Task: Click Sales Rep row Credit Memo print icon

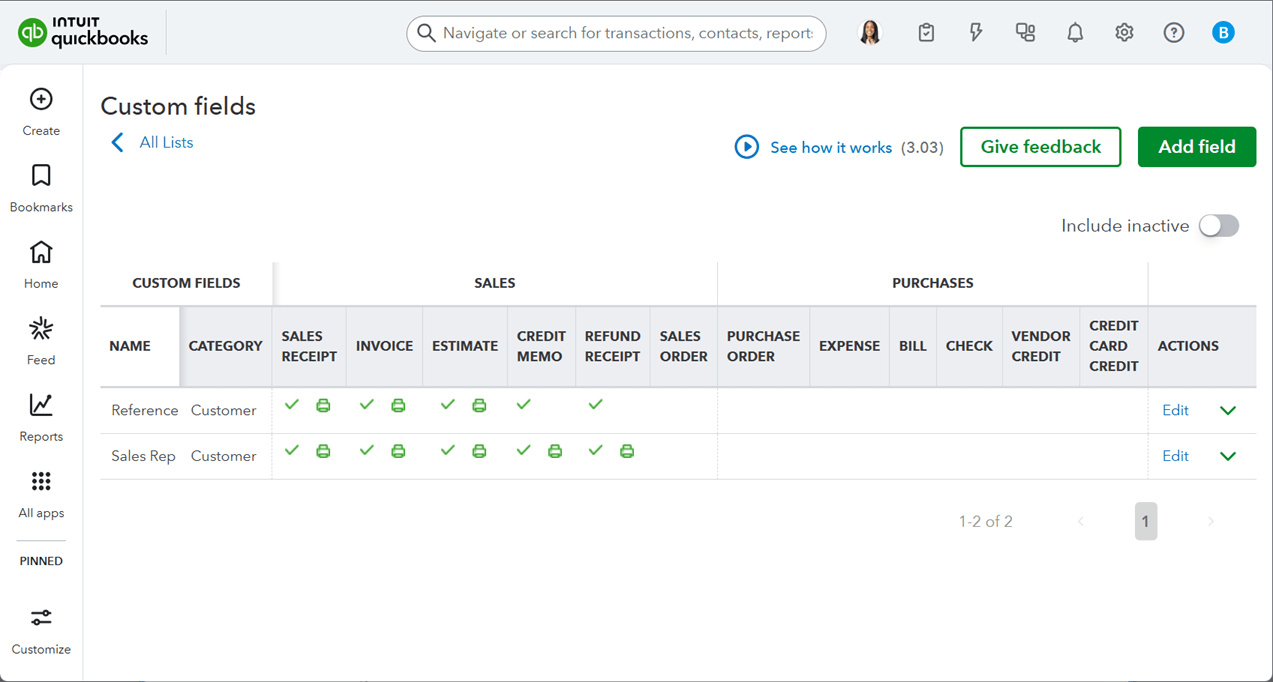Action: pos(555,451)
